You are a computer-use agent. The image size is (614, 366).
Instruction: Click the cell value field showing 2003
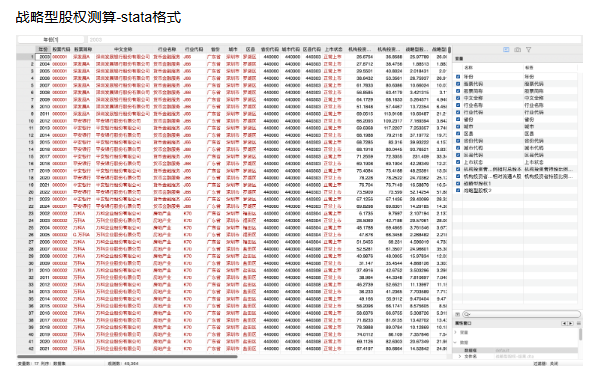click(334, 40)
